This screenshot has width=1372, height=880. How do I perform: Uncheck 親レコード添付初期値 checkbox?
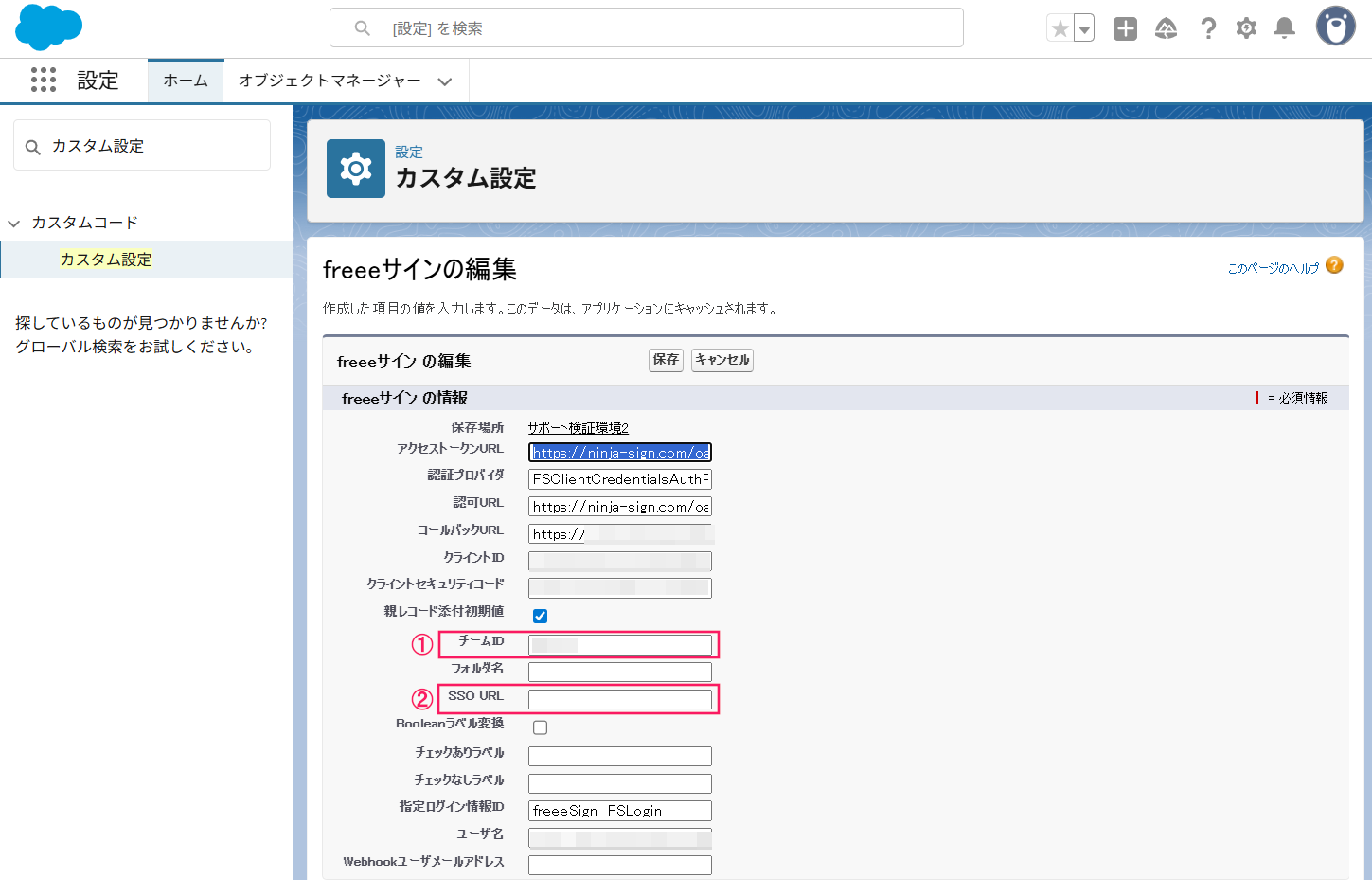pyautogui.click(x=540, y=616)
